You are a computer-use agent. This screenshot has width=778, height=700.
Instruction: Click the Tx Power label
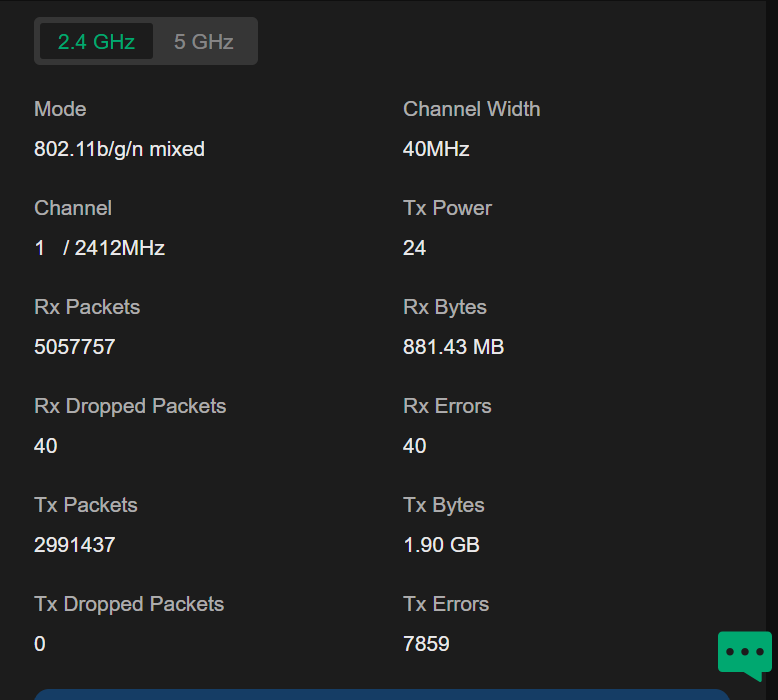click(x=447, y=208)
